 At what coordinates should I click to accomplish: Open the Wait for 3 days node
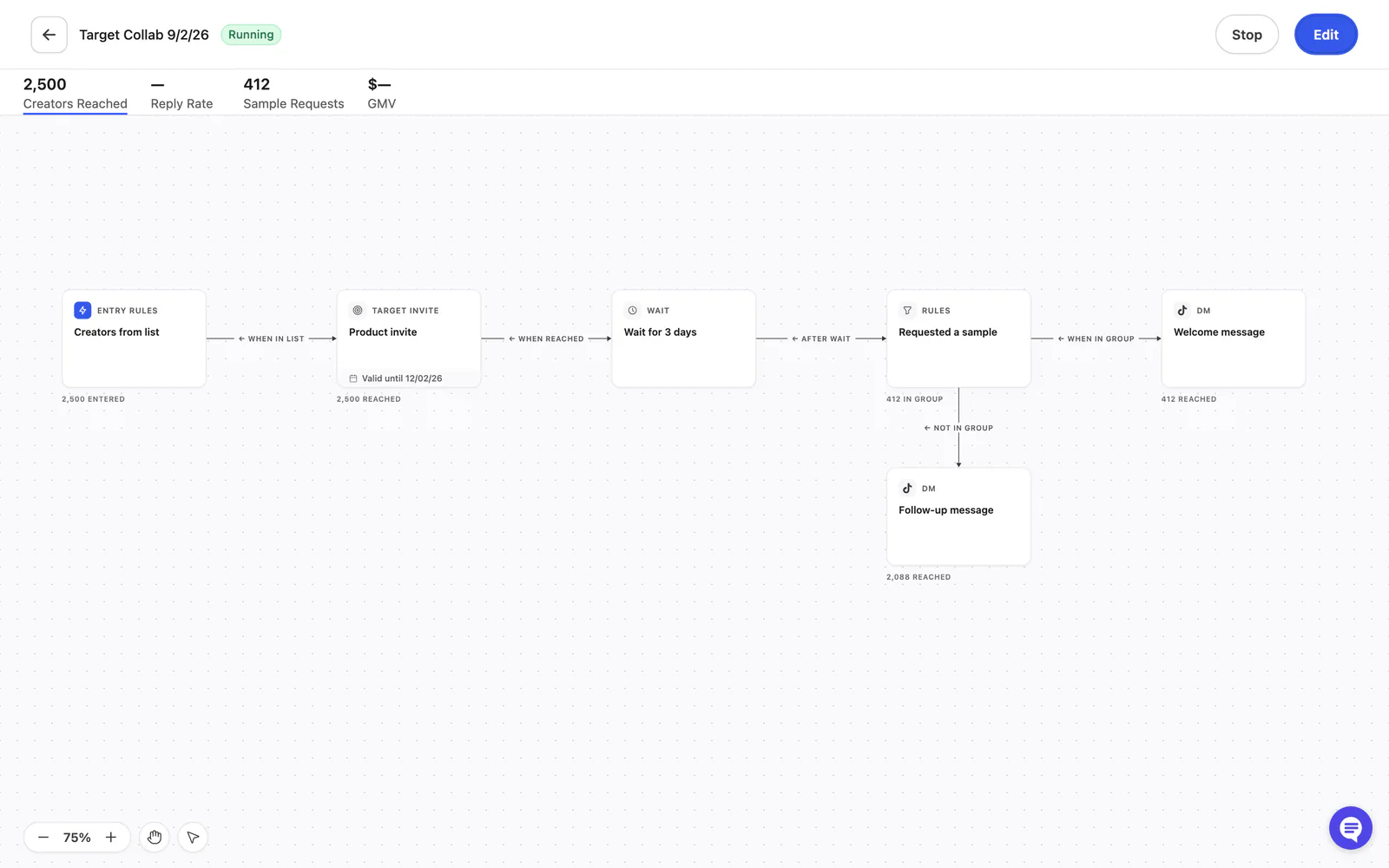point(684,339)
